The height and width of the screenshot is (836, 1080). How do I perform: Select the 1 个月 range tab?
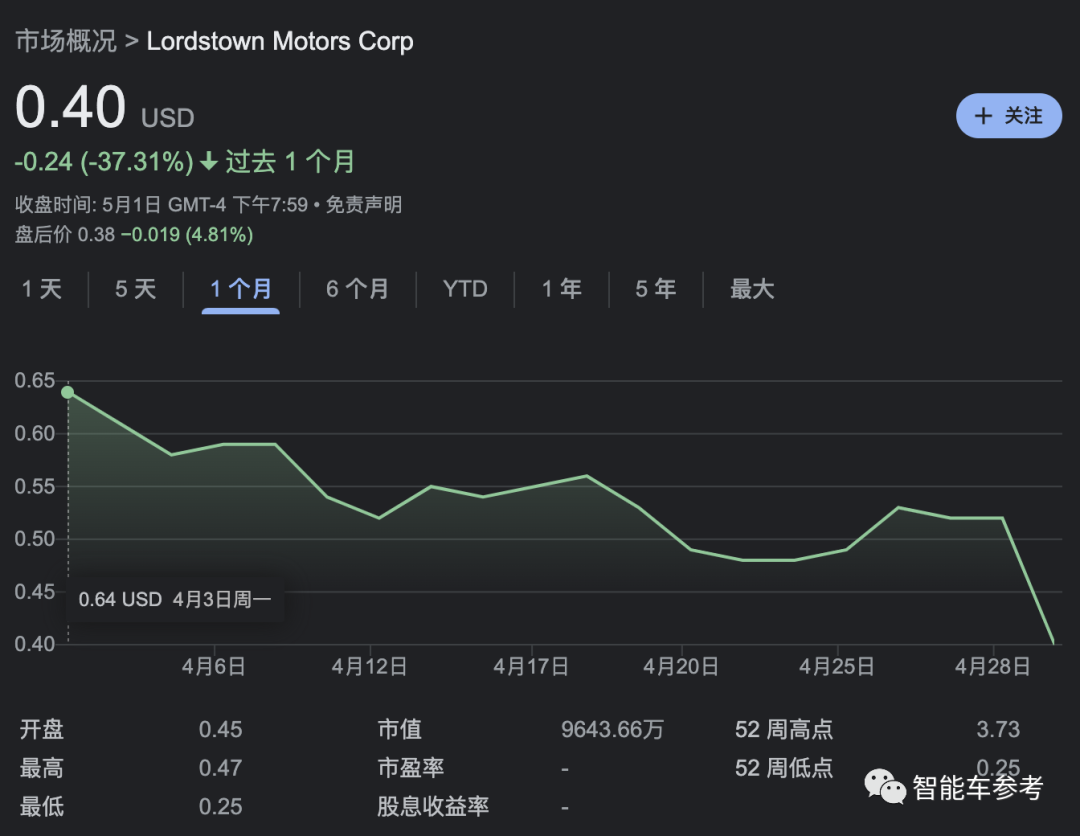click(x=240, y=290)
